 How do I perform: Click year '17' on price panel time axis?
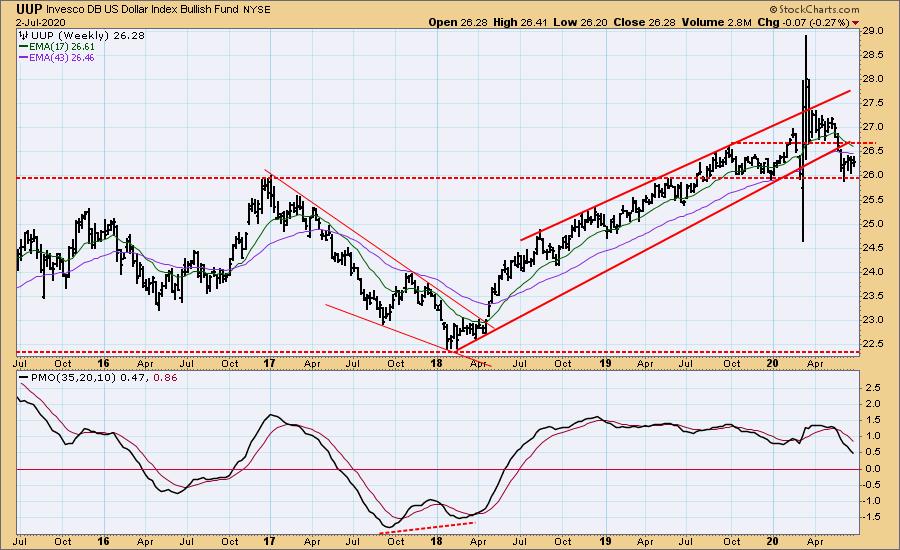(270, 363)
